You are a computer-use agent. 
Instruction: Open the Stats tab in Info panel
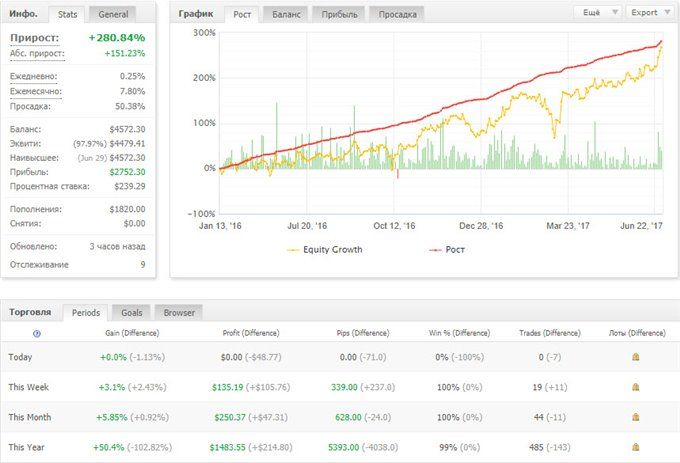pos(68,14)
